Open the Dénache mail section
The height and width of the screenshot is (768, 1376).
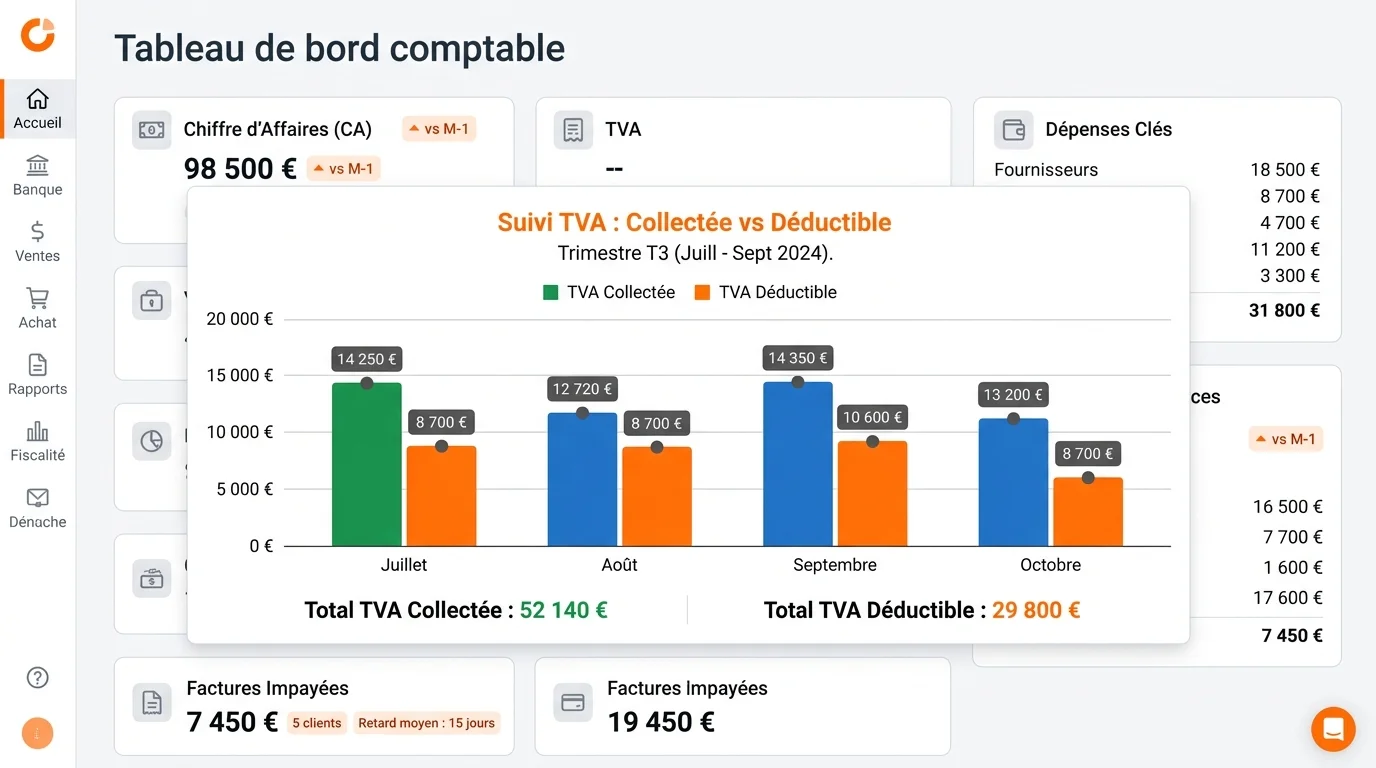click(x=37, y=509)
